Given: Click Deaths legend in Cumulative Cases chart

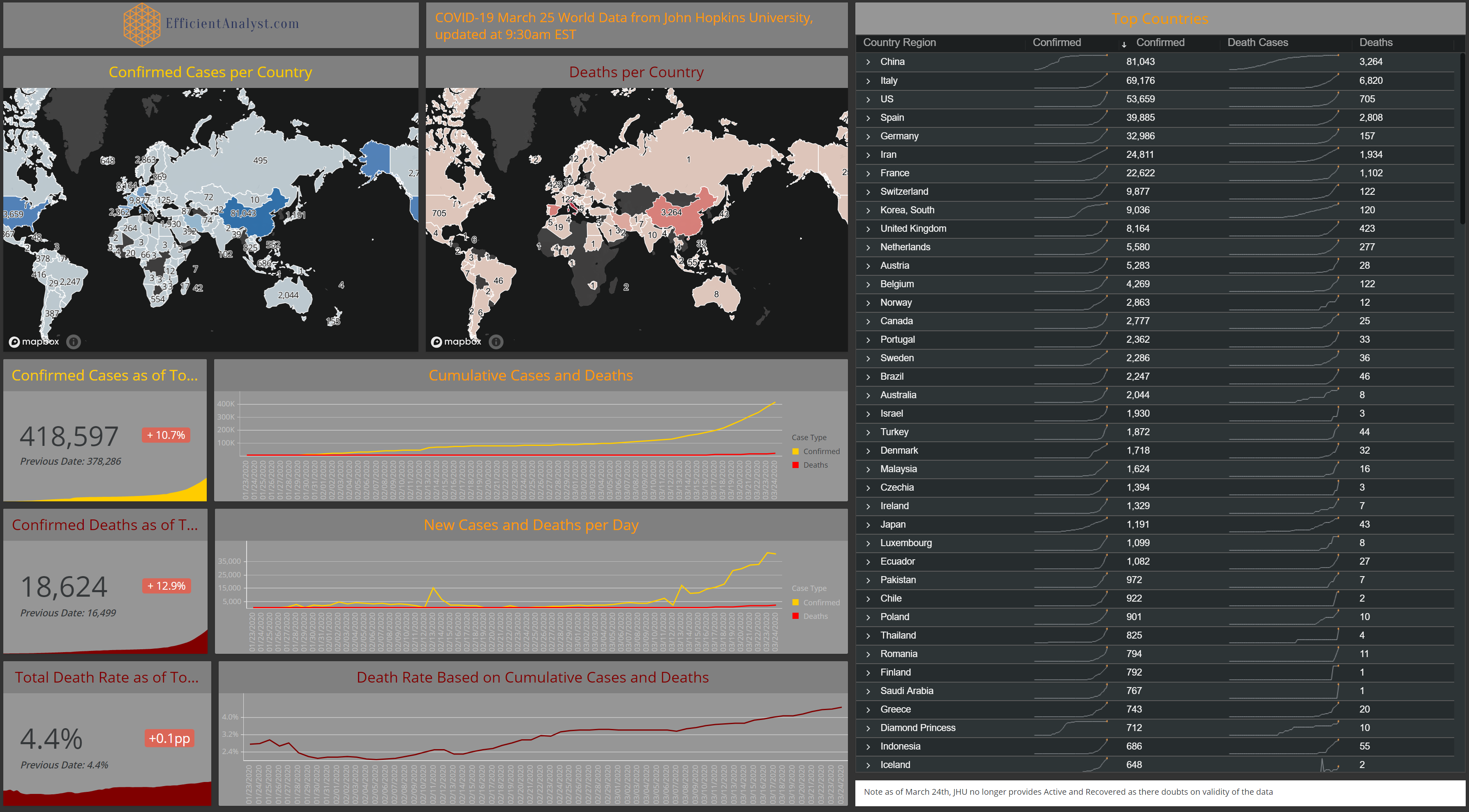Looking at the screenshot, I should click(x=815, y=465).
